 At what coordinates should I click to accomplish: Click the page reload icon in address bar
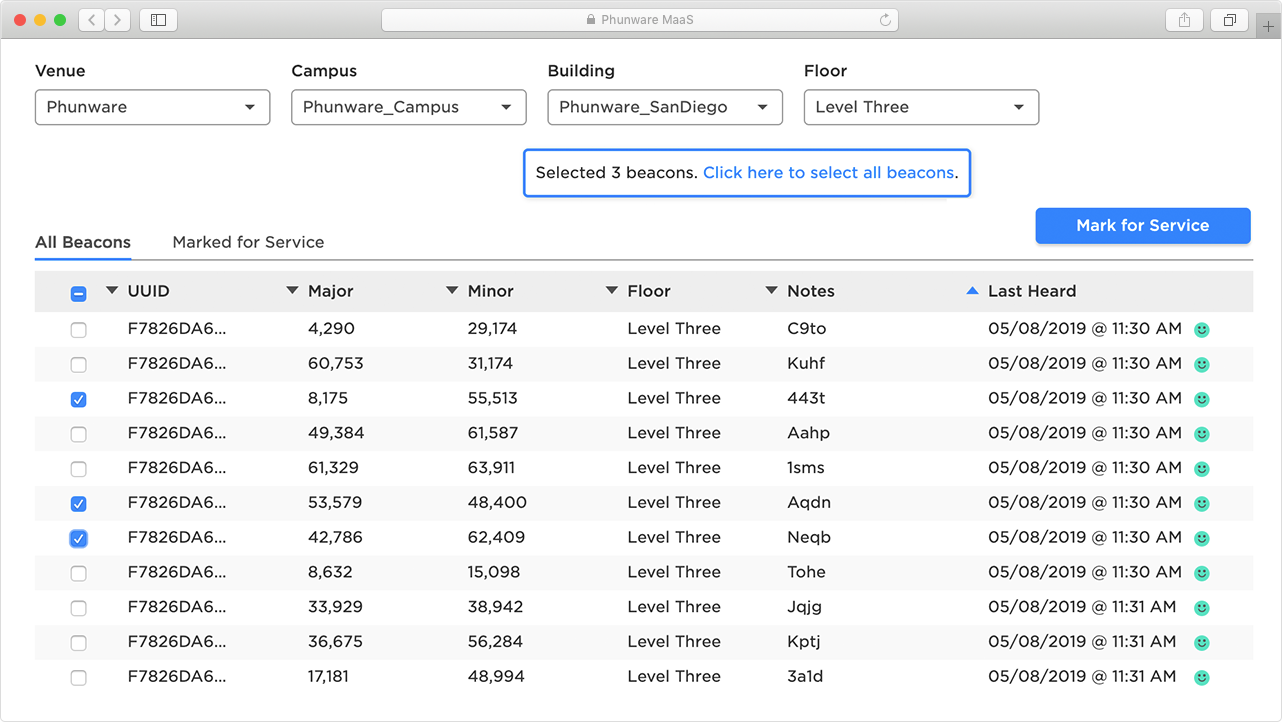pos(885,20)
